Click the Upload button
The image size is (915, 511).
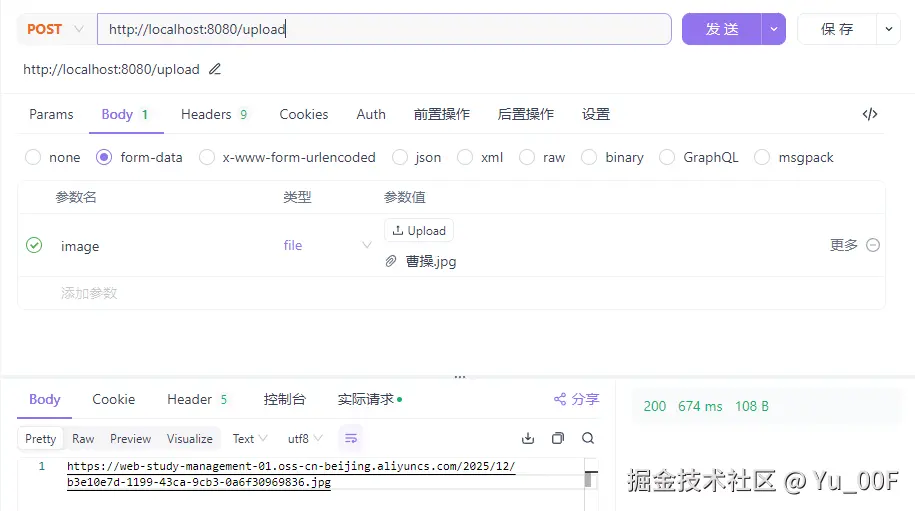coord(419,230)
